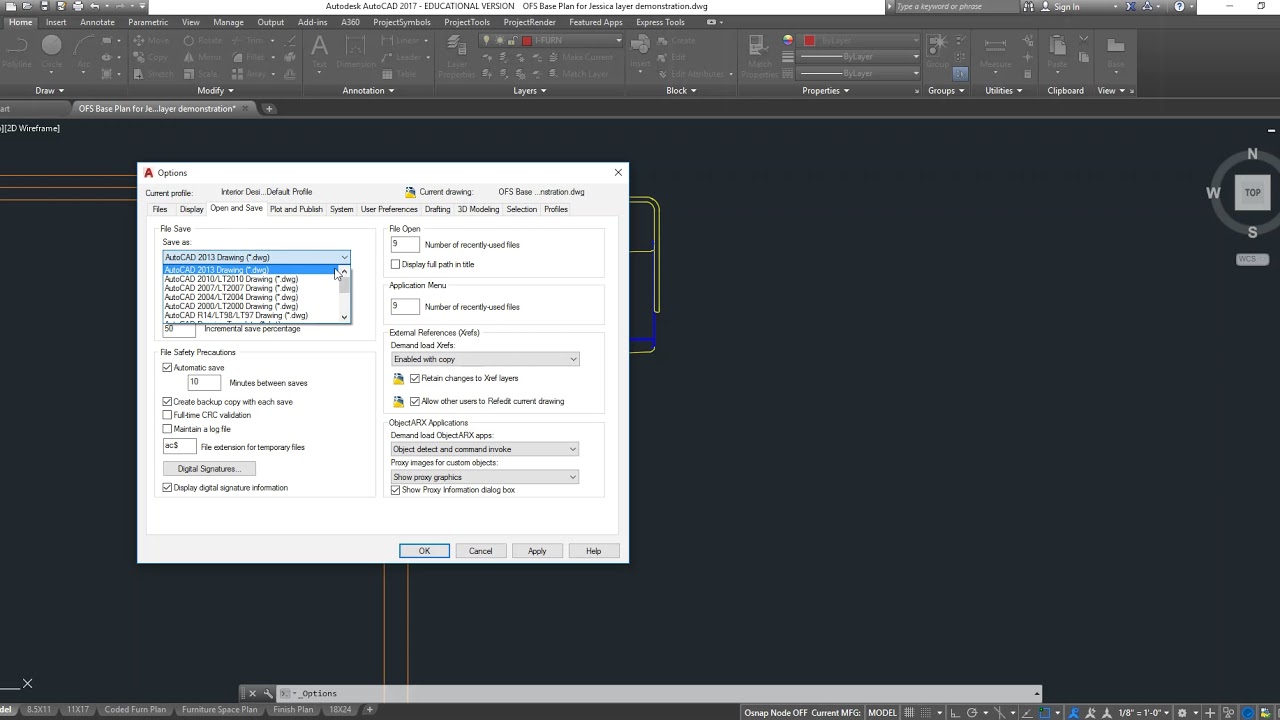Screen dimensions: 1280x720
Task: Open the Text annotation tool
Action: coord(319,52)
